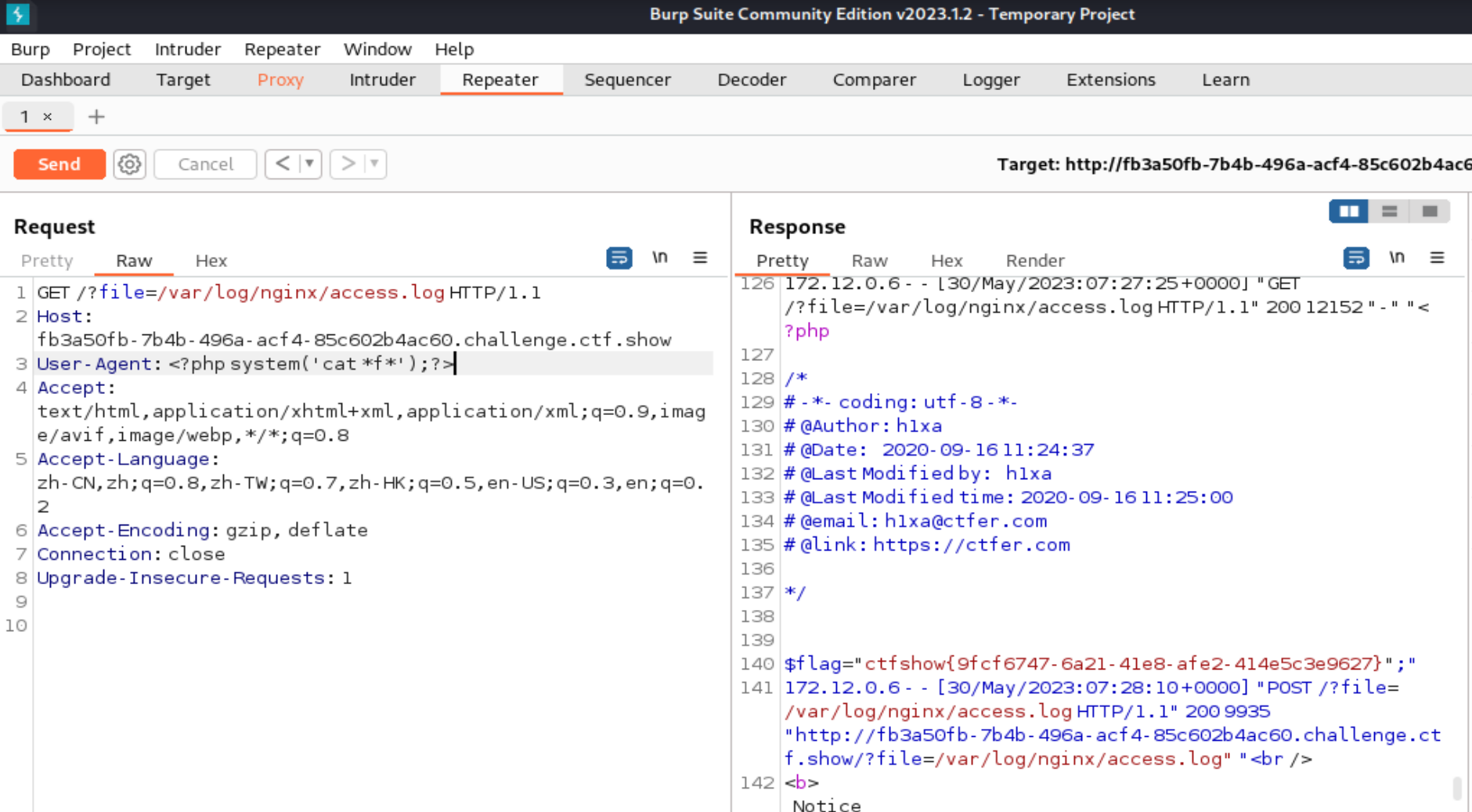The image size is (1472, 812).
Task: Switch to the Proxy tab
Action: coord(280,80)
